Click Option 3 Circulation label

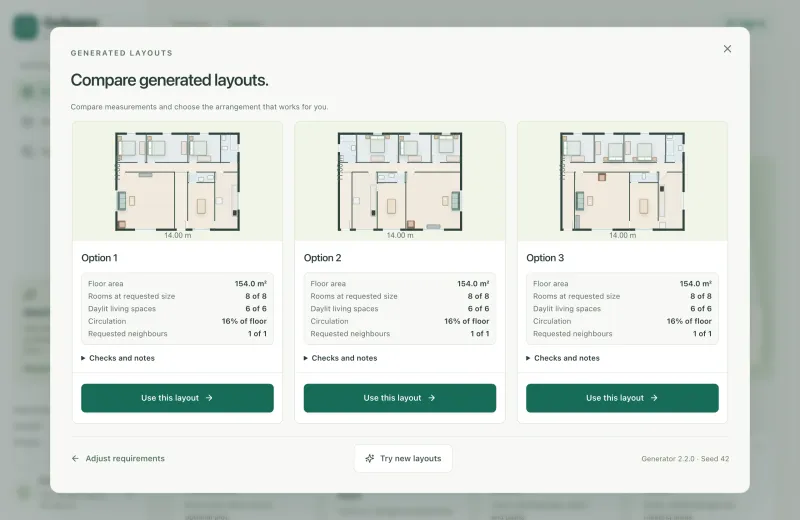click(x=552, y=321)
